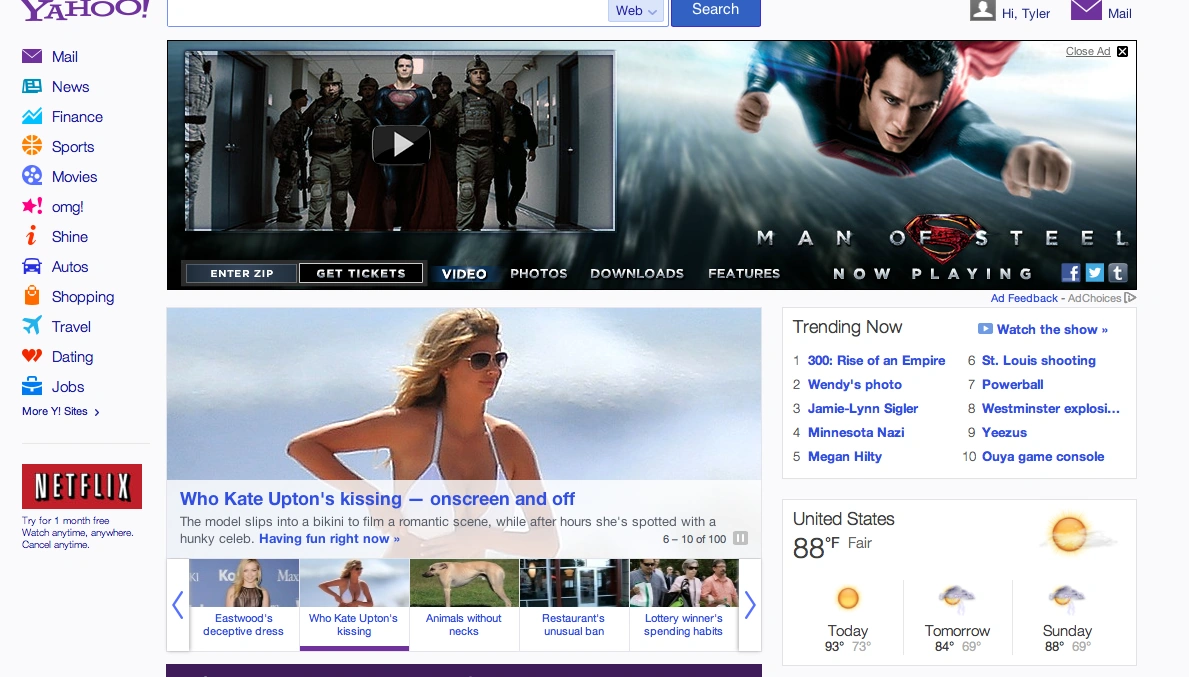Image resolution: width=1189 pixels, height=677 pixels.
Task: Open trending topic Westminster explosi...
Action: pos(1050,409)
